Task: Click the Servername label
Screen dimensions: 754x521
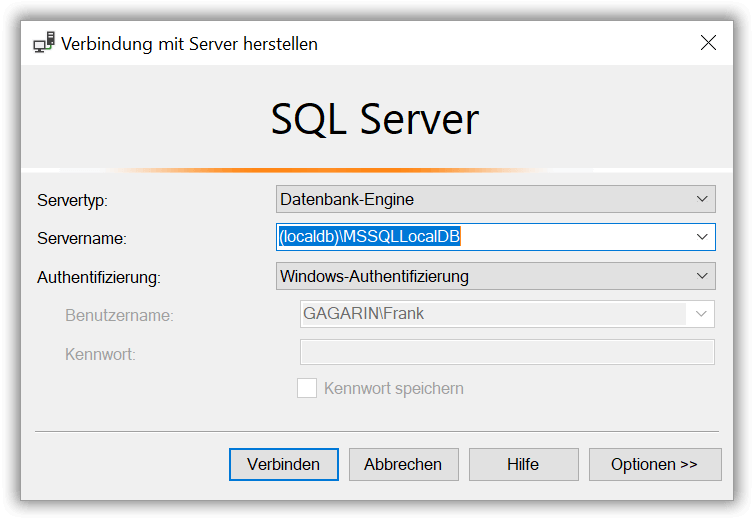Action: 82,239
